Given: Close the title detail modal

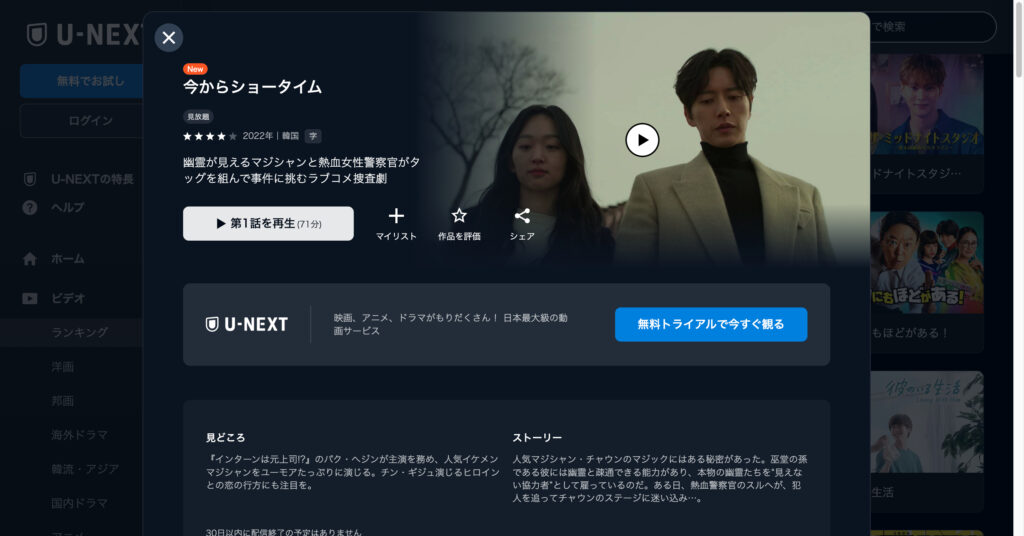Looking at the screenshot, I should tap(168, 37).
